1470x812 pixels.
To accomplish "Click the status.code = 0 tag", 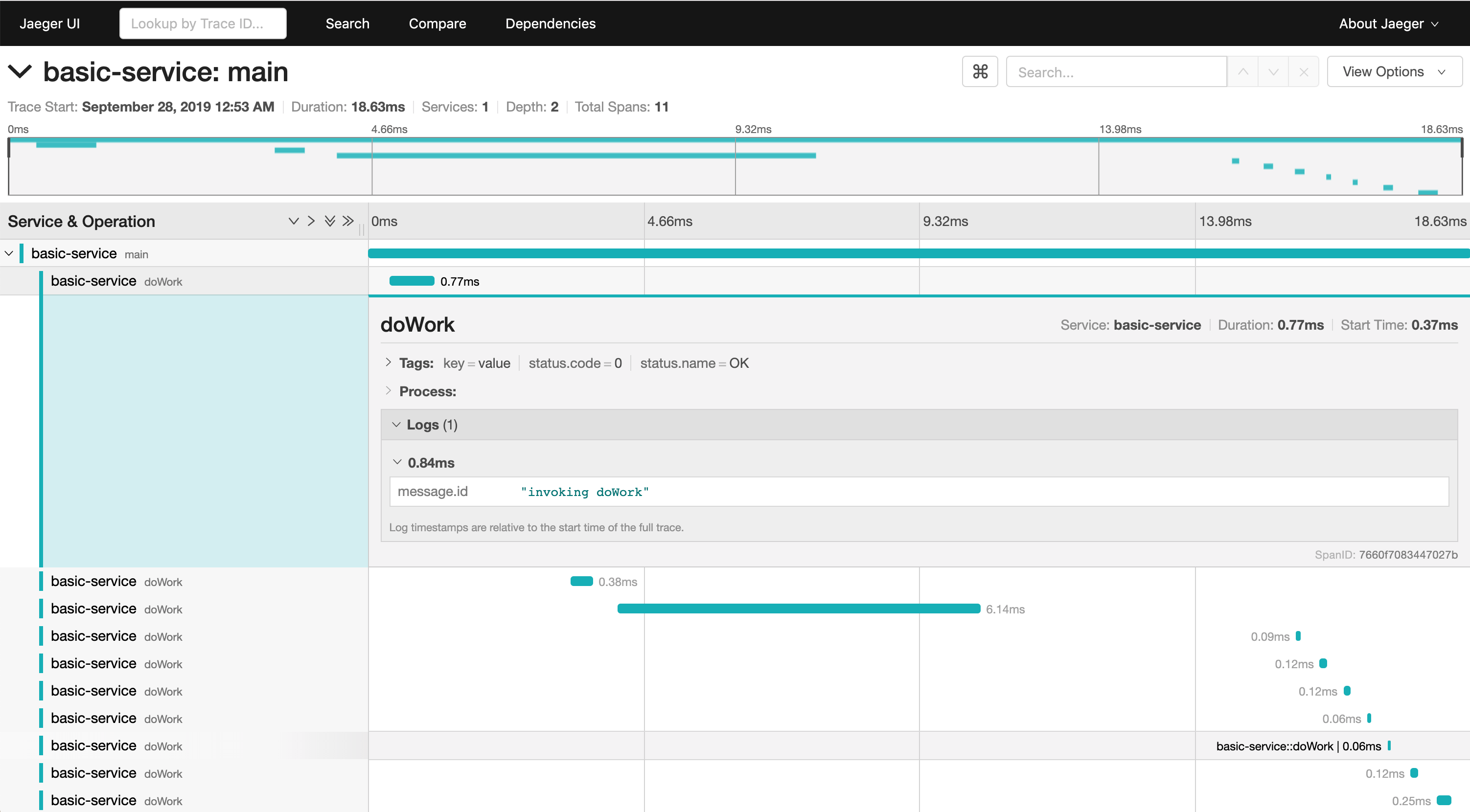I will [x=574, y=363].
